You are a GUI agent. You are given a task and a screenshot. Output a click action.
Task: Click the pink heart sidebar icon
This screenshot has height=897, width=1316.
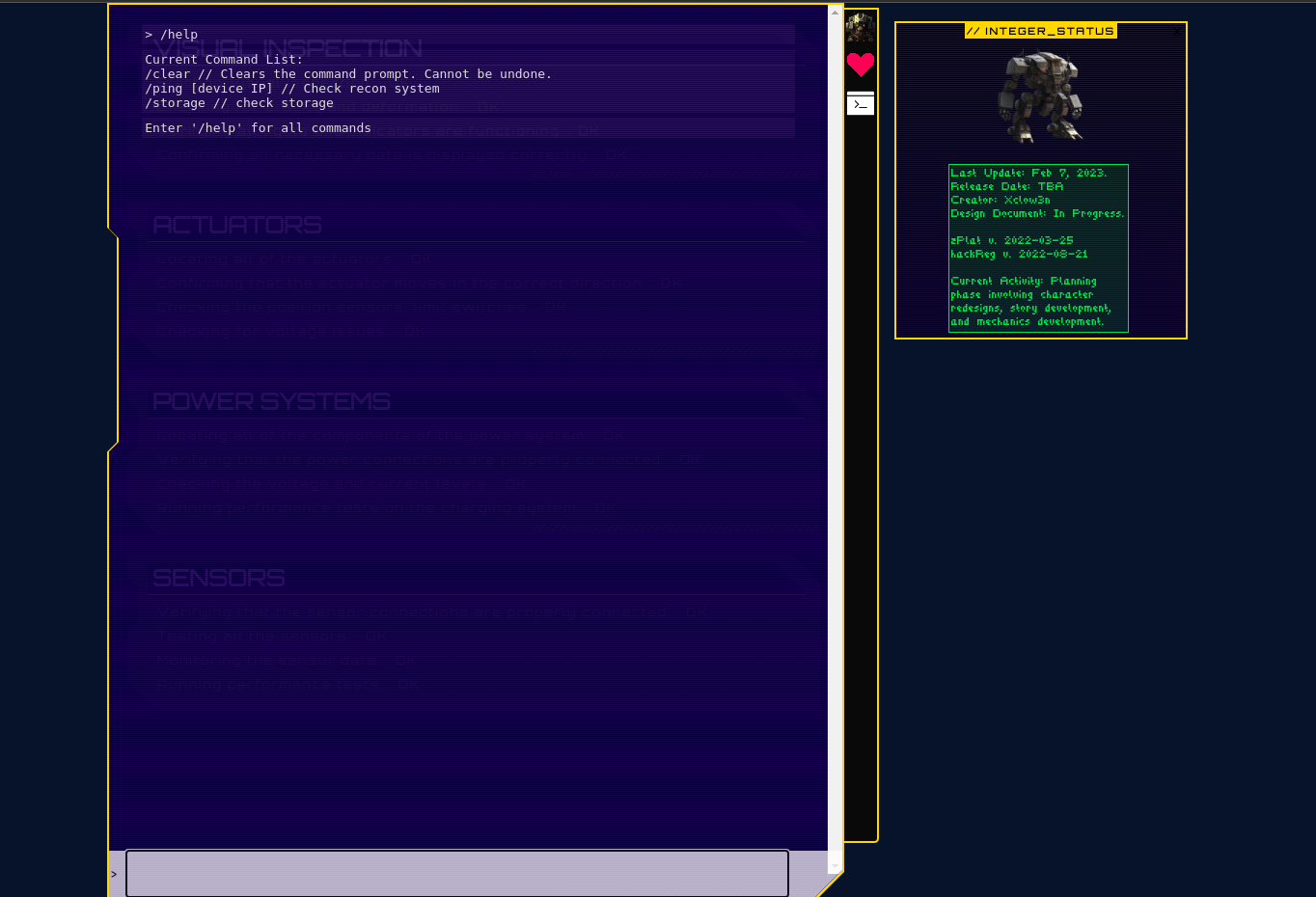(861, 65)
